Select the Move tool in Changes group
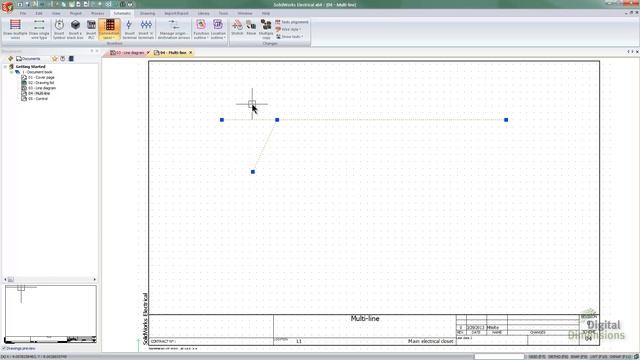The height and width of the screenshot is (360, 640). pos(251,27)
